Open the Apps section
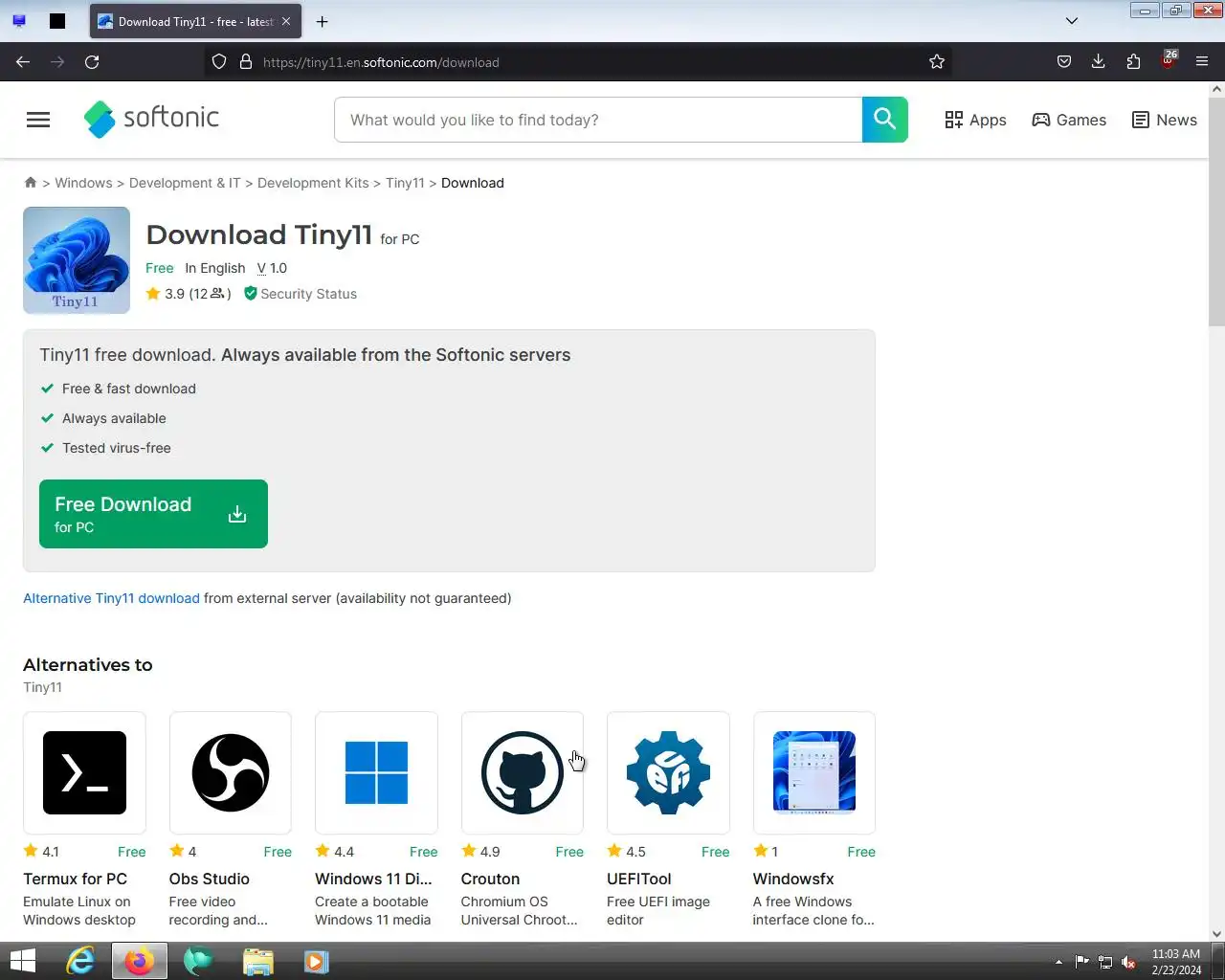 point(975,120)
